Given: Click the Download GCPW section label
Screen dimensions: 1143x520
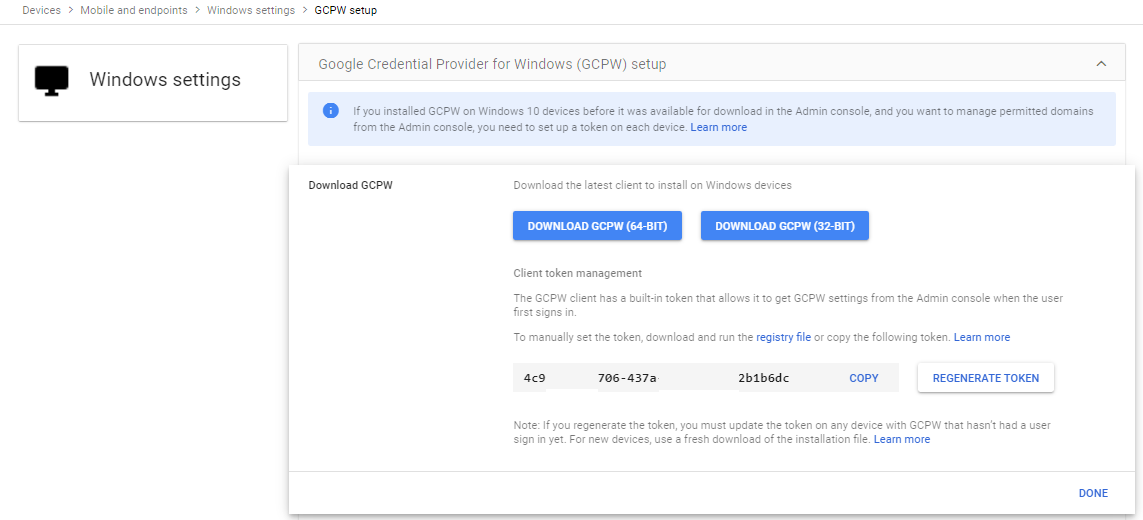Looking at the screenshot, I should click(x=351, y=185).
